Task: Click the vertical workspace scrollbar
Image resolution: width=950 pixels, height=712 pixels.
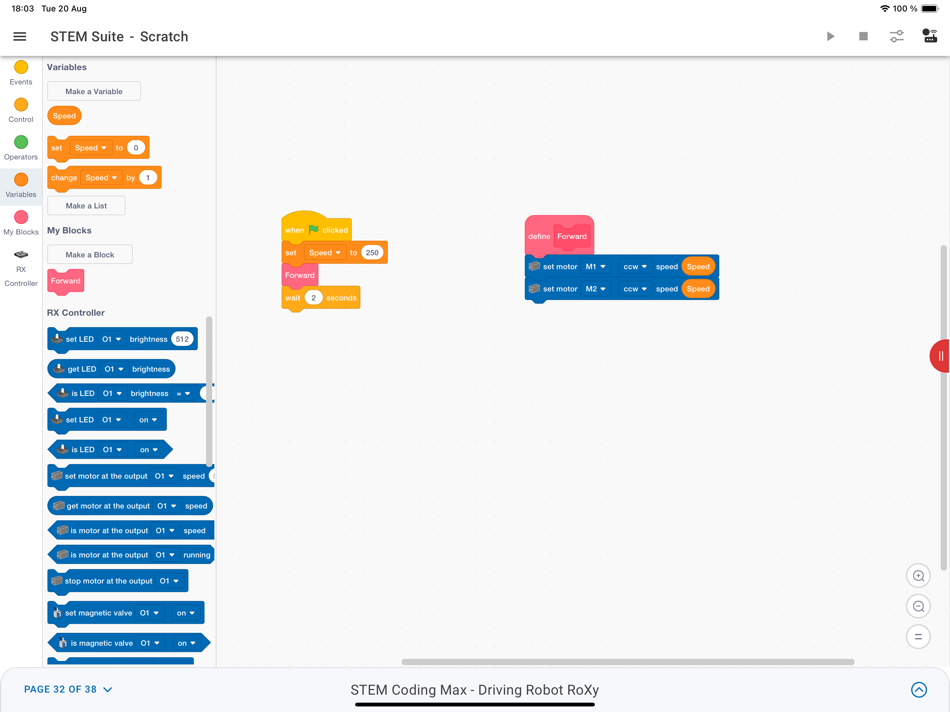Action: [943, 407]
